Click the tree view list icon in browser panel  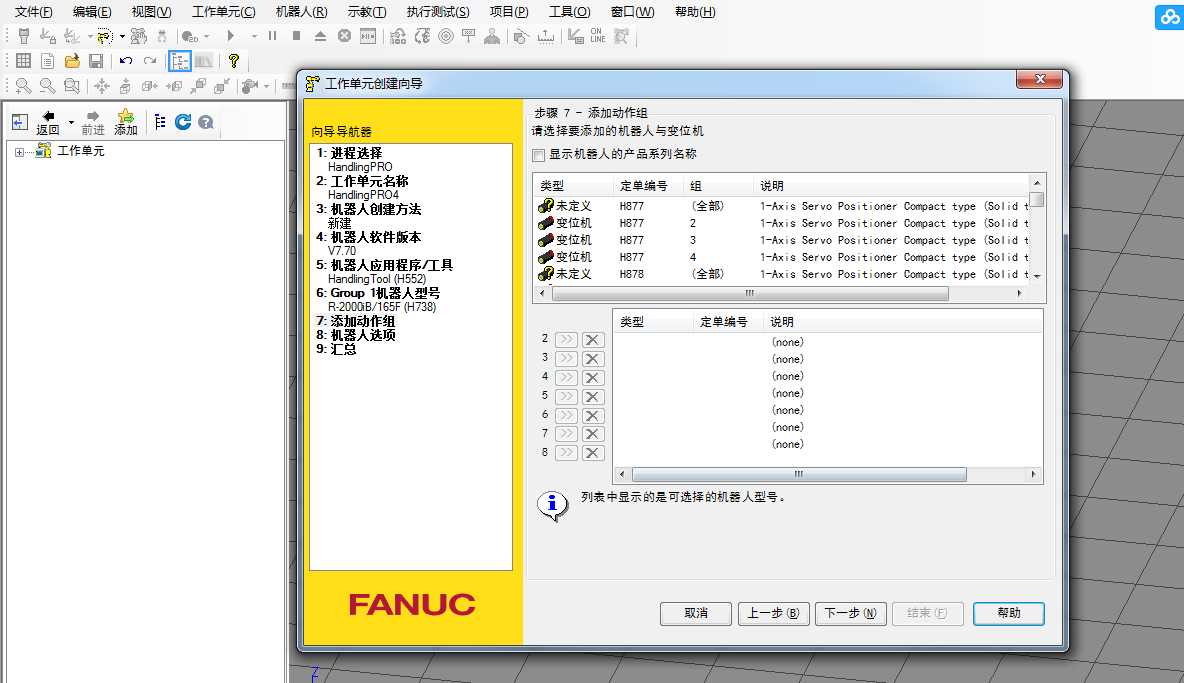click(159, 122)
